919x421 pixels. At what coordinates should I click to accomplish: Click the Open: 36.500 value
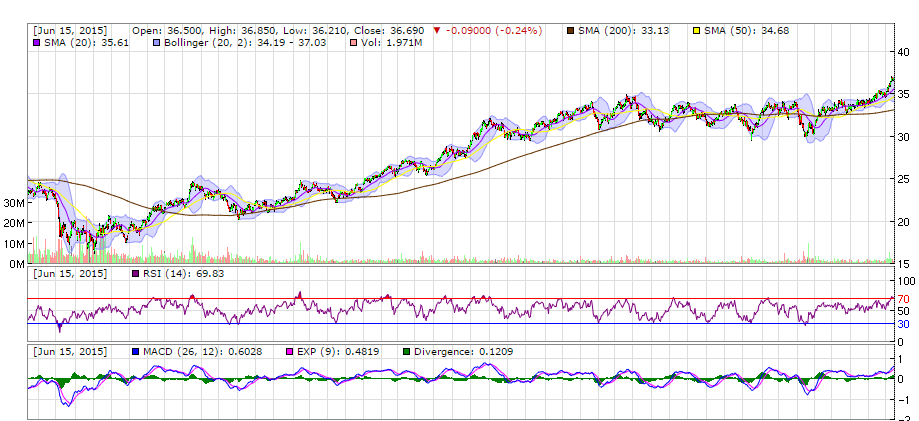coord(168,30)
